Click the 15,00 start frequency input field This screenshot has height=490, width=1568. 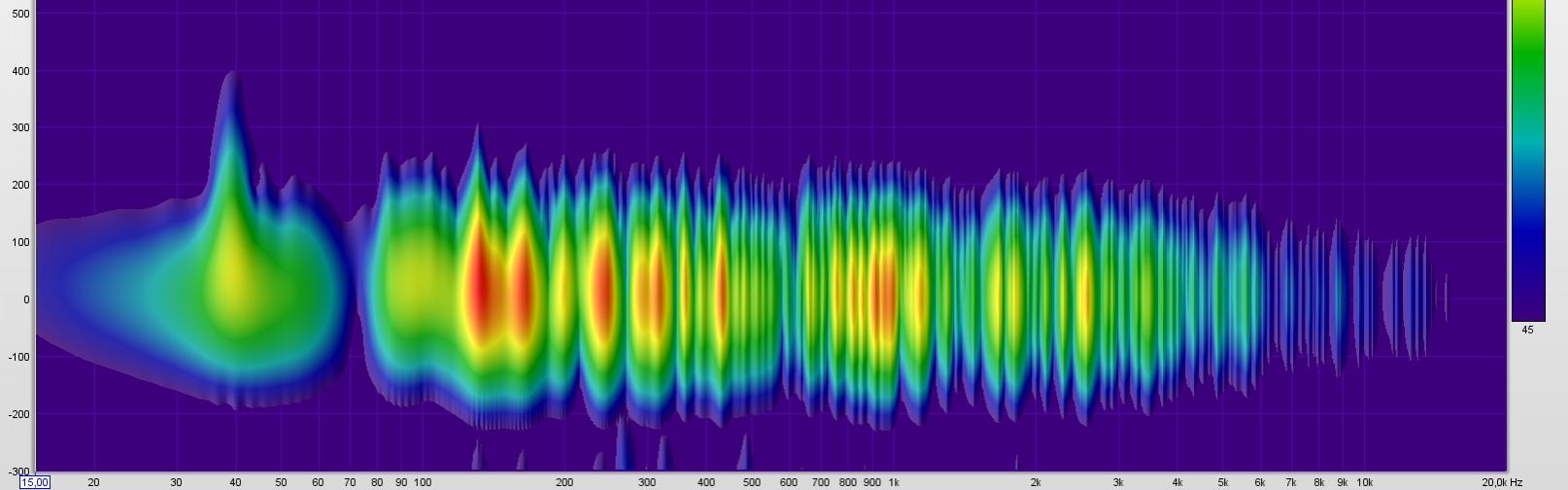pyautogui.click(x=34, y=482)
